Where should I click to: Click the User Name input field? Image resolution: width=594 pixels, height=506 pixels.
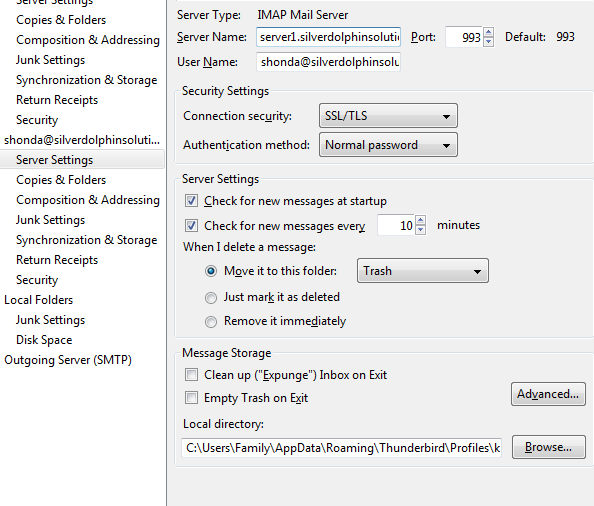coord(328,62)
